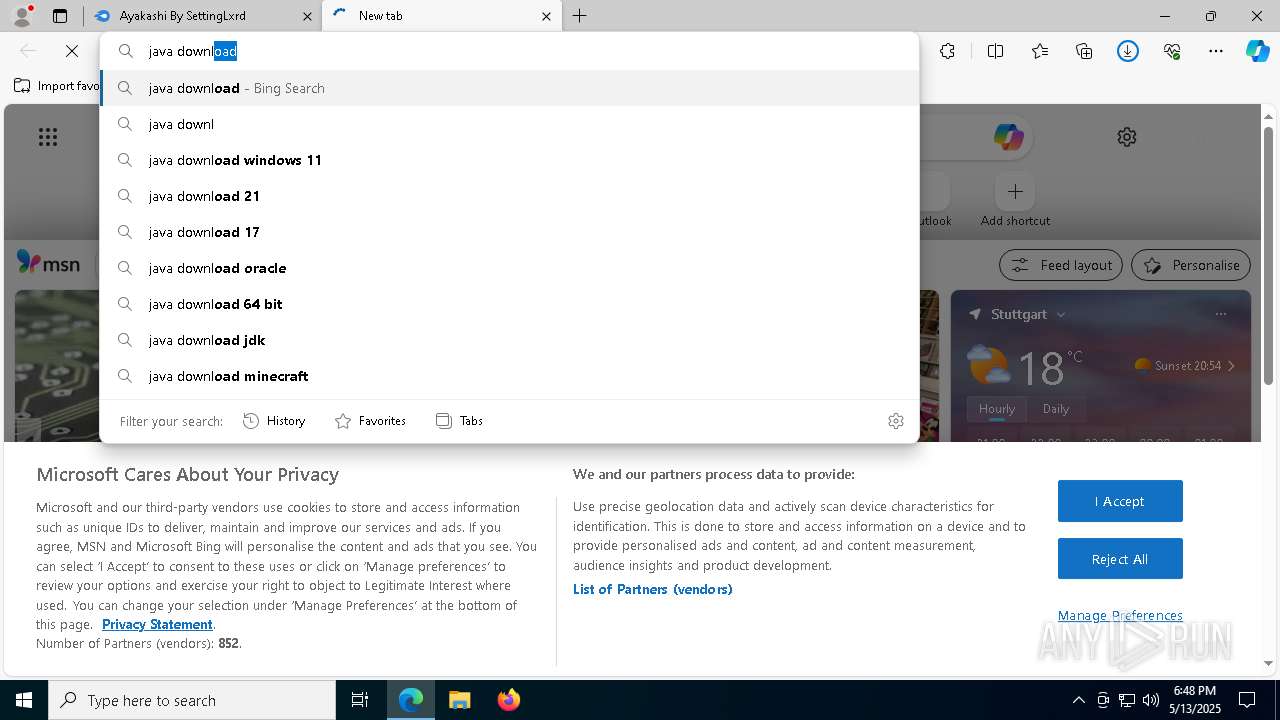Open Import favorites bookmark bar item

pos(57,86)
